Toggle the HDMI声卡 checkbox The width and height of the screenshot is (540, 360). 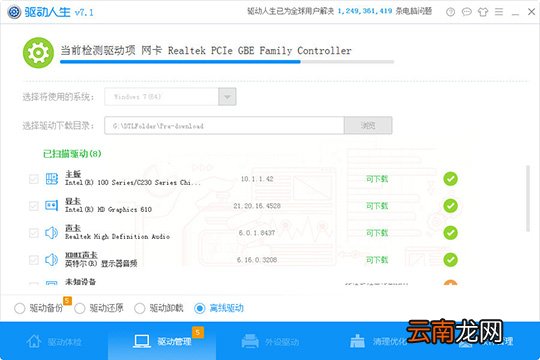pos(34,260)
